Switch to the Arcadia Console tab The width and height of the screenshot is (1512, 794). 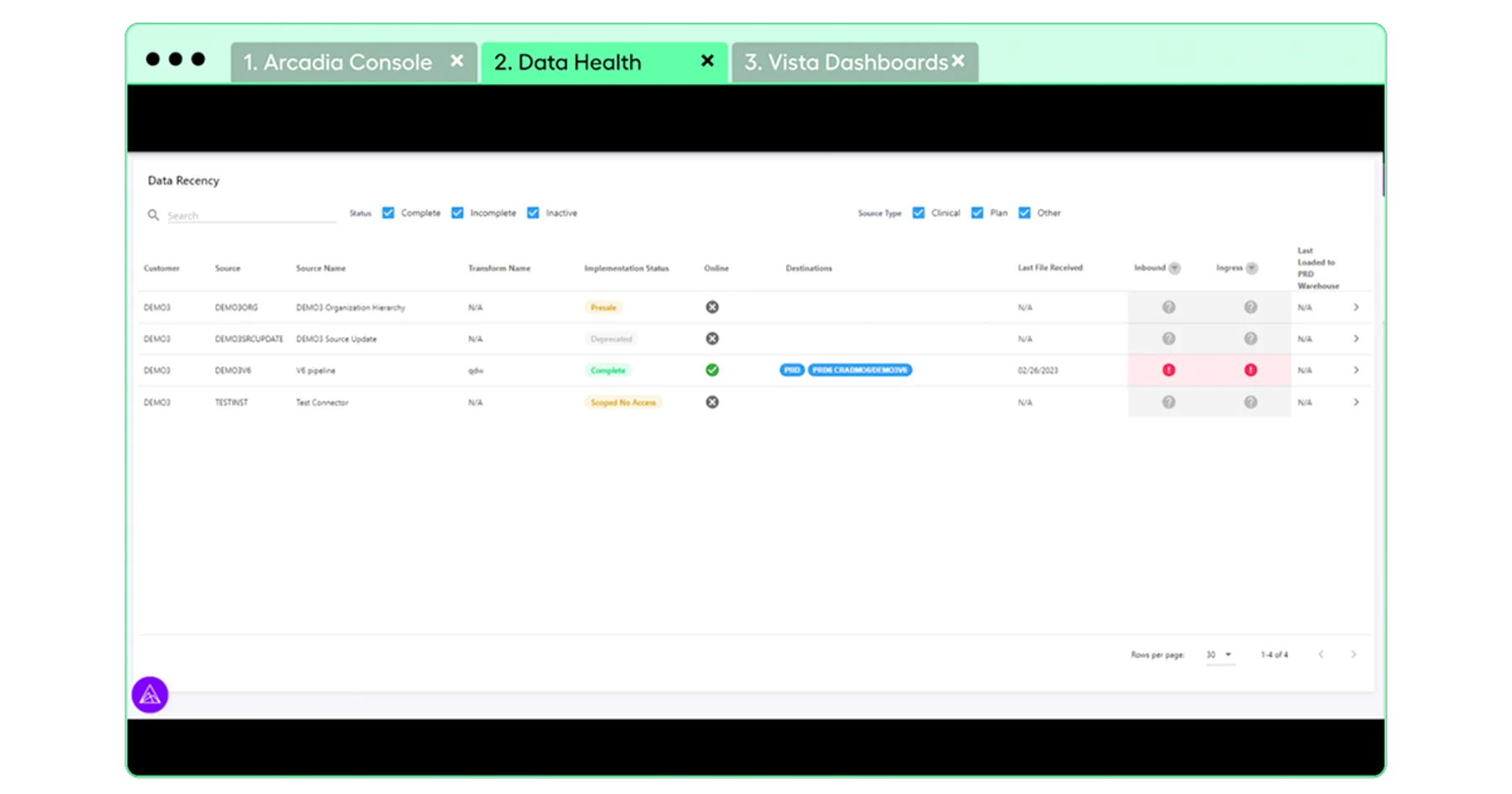(338, 62)
